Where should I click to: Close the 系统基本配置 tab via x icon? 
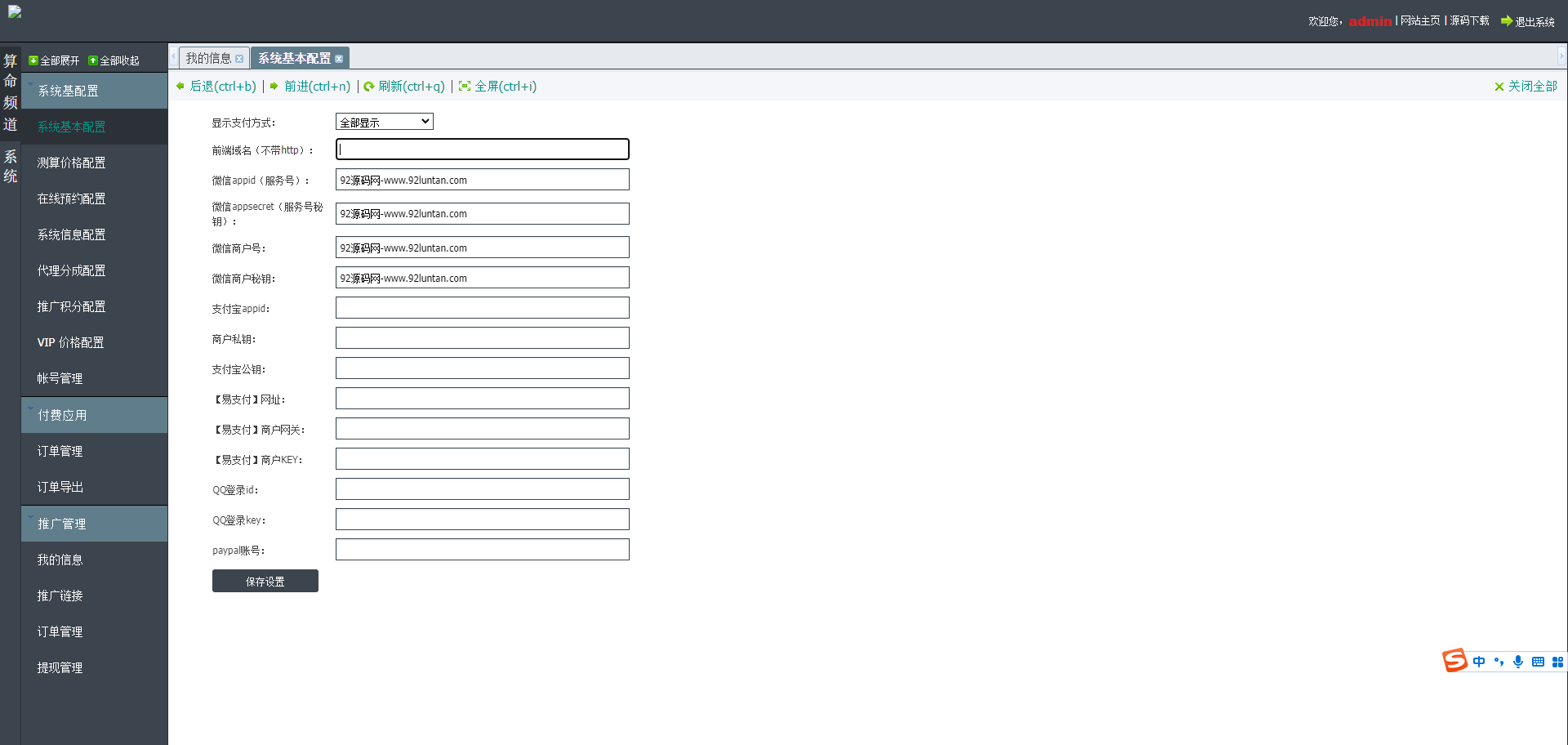point(339,59)
